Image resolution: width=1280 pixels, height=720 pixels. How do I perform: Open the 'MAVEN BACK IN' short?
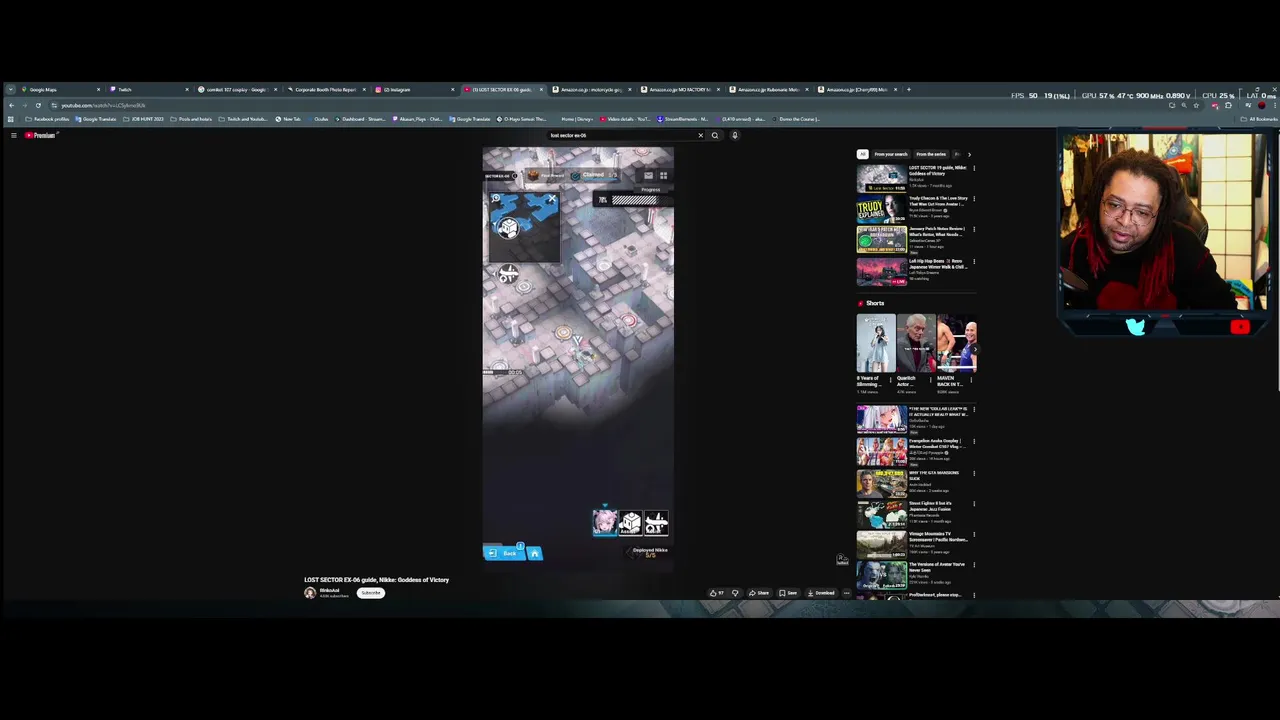[957, 343]
